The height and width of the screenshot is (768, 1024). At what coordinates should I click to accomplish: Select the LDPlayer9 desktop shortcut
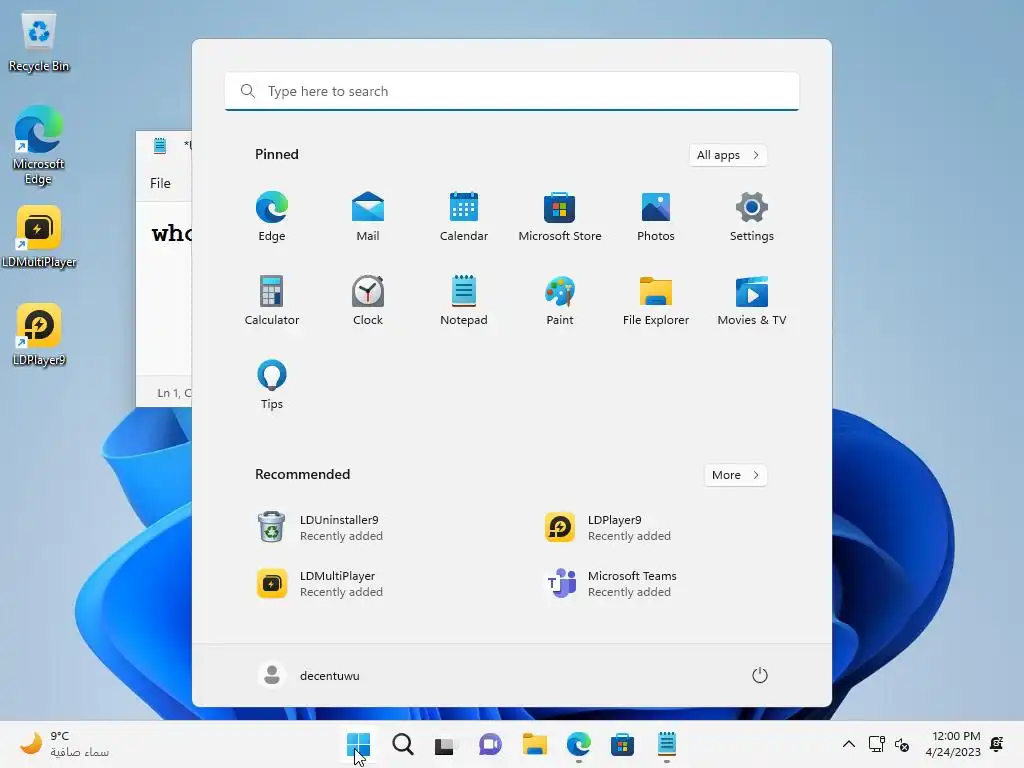(x=39, y=335)
